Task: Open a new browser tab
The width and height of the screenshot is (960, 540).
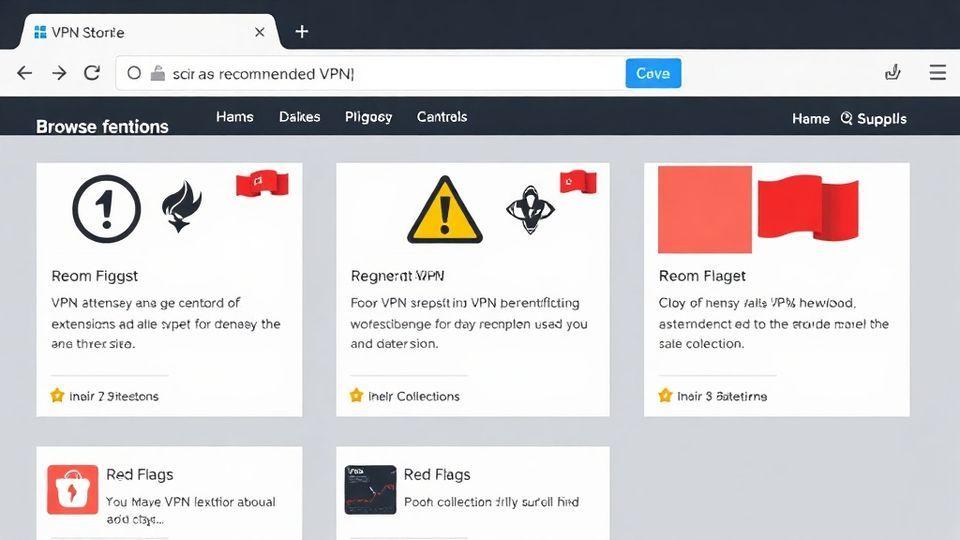Action: (x=301, y=32)
